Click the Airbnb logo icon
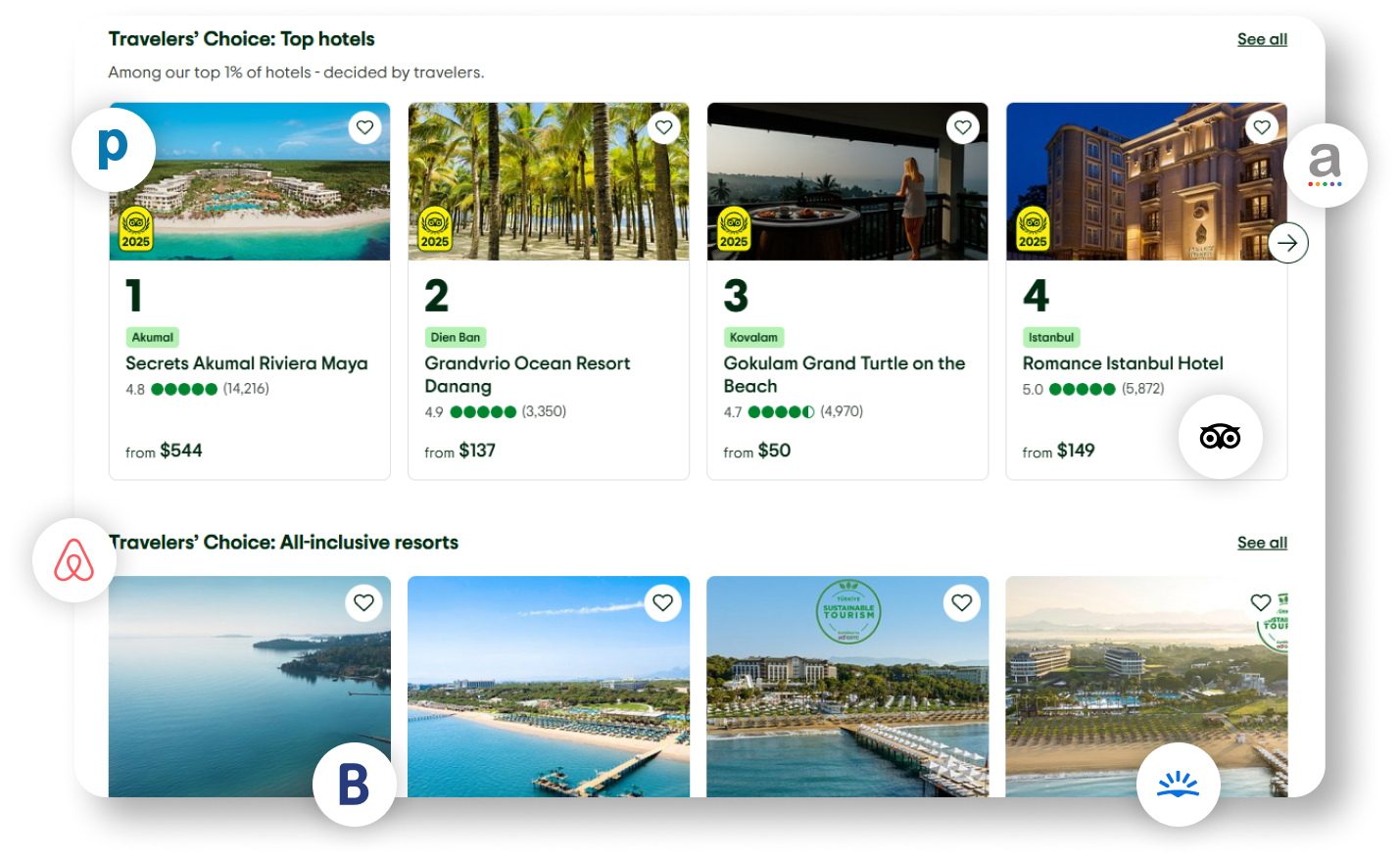Screen dimensions: 1400x859 coord(74,560)
